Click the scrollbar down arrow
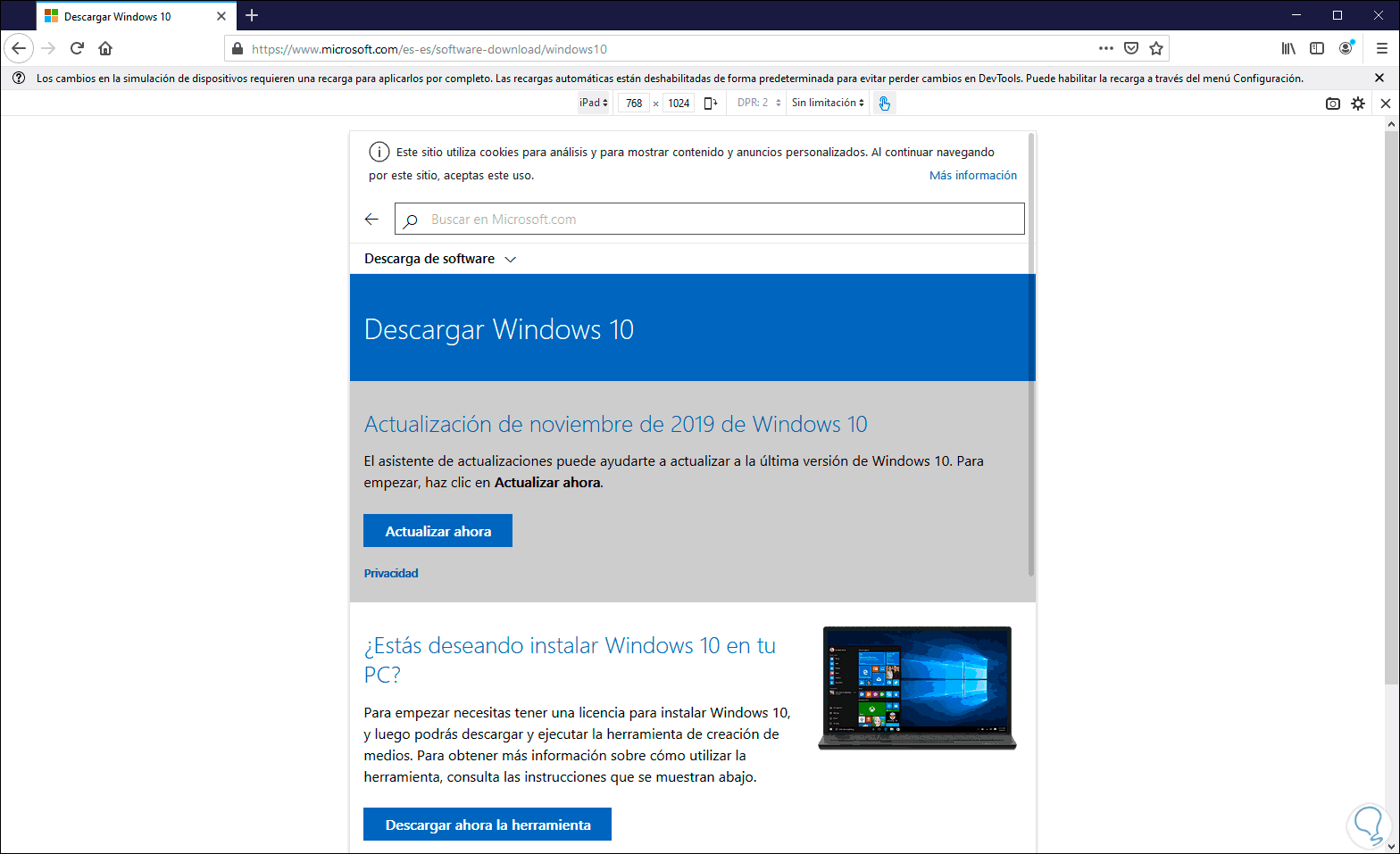This screenshot has height=854, width=1400. [1392, 847]
